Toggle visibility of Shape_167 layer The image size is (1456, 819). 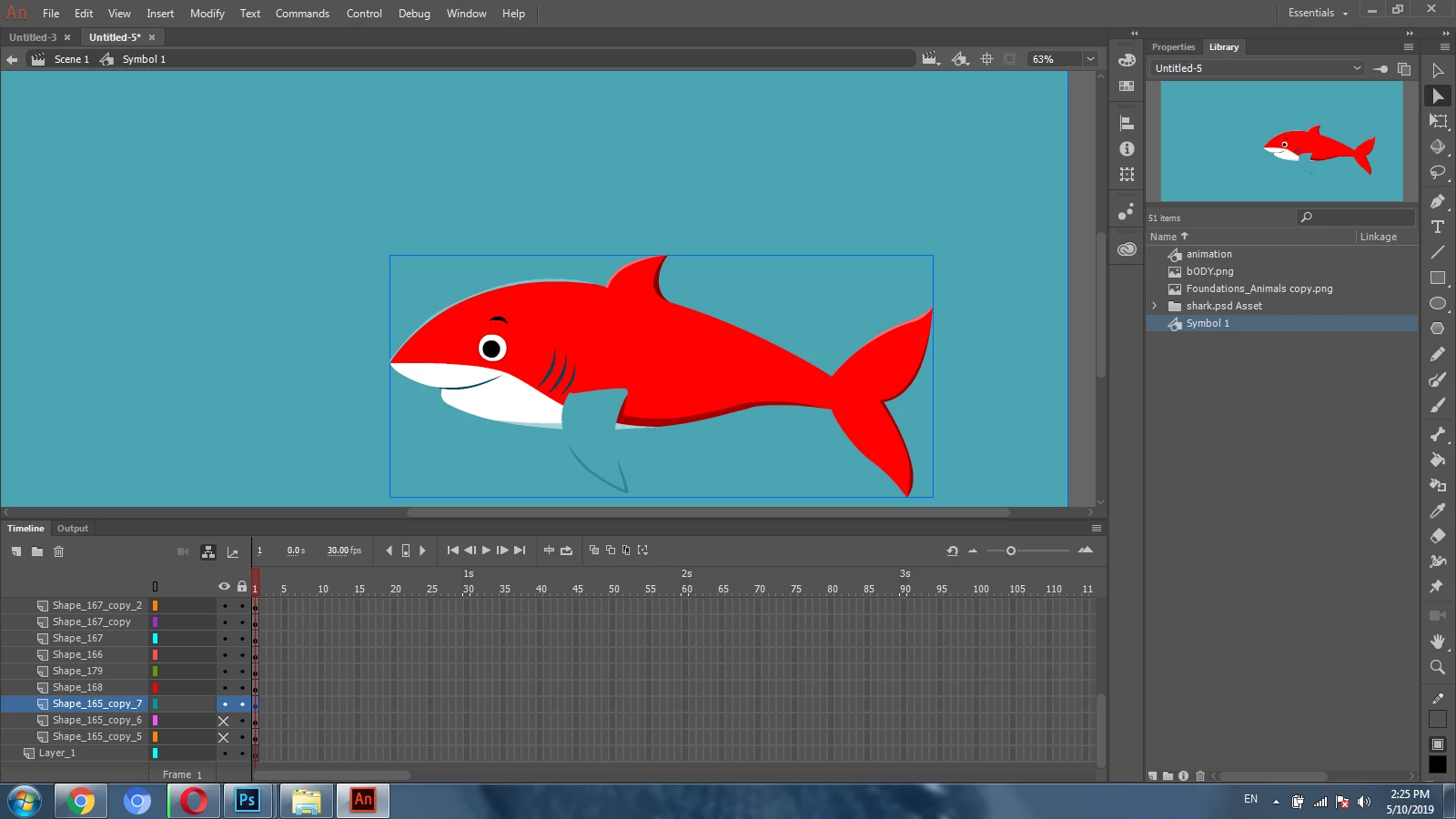click(225, 639)
